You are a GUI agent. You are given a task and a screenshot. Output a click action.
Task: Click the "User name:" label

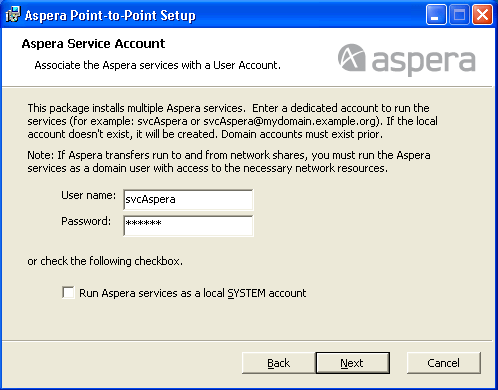click(89, 195)
